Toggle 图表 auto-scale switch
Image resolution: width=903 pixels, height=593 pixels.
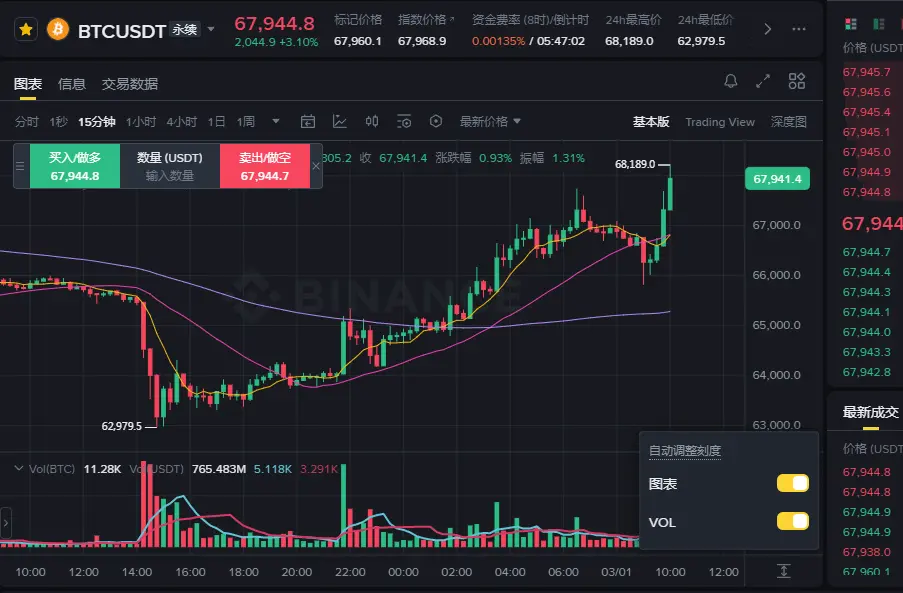pyautogui.click(x=792, y=483)
